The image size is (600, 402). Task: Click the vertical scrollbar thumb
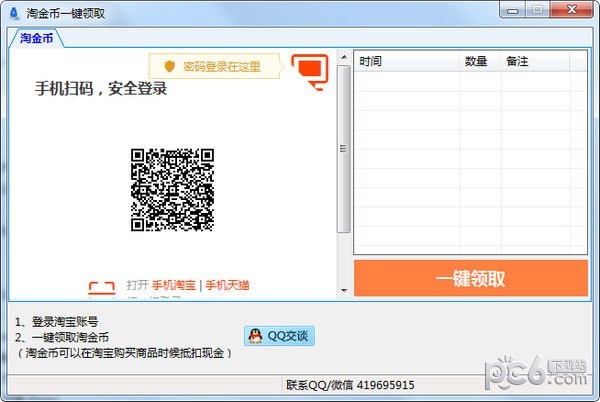344,149
